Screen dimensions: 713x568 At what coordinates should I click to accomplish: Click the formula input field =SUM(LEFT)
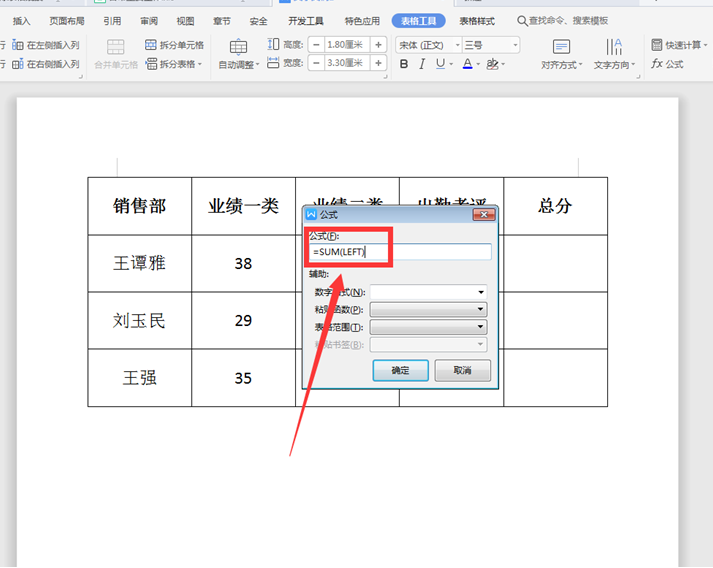point(400,251)
